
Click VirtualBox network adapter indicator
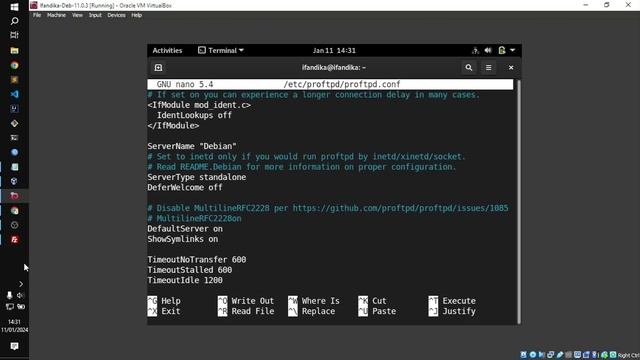(x=551, y=355)
